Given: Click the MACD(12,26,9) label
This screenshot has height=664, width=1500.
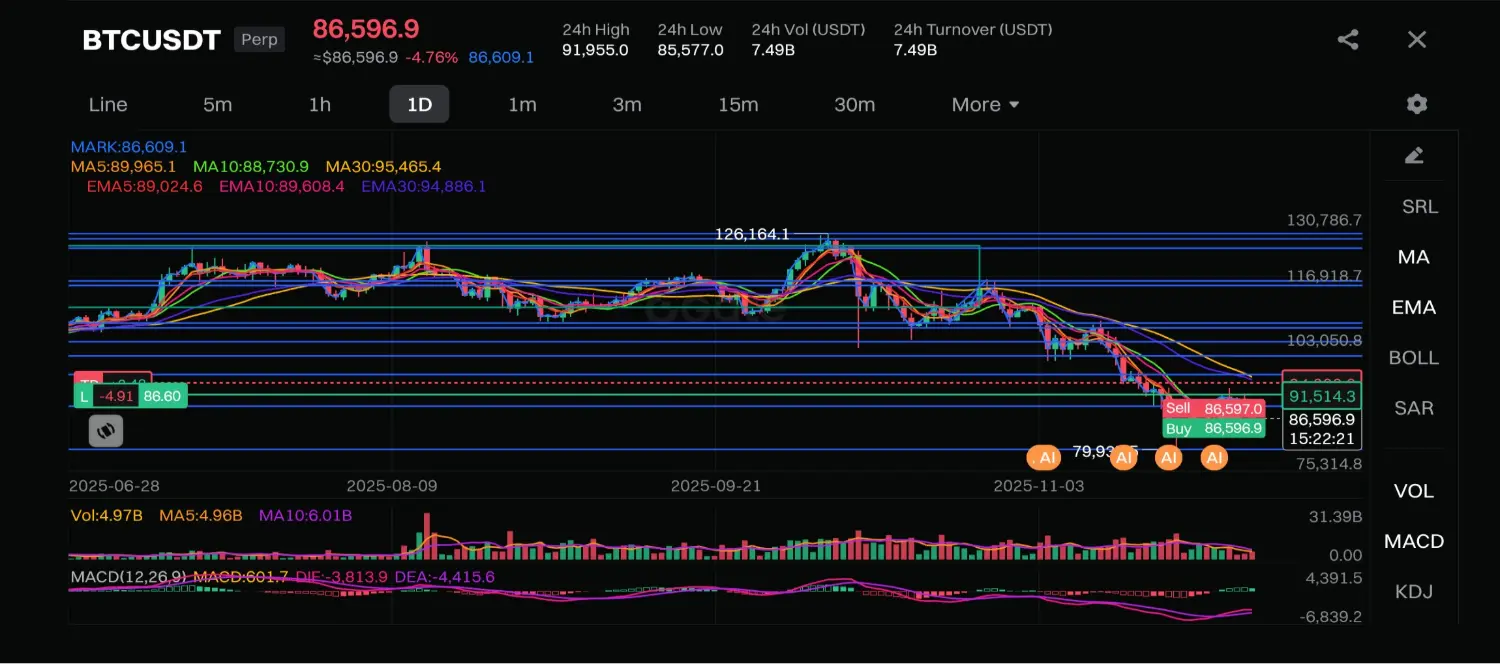Looking at the screenshot, I should pyautogui.click(x=127, y=577).
